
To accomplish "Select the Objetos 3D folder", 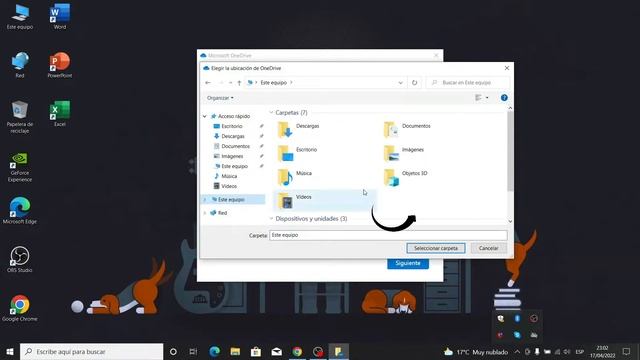I will pyautogui.click(x=406, y=177).
